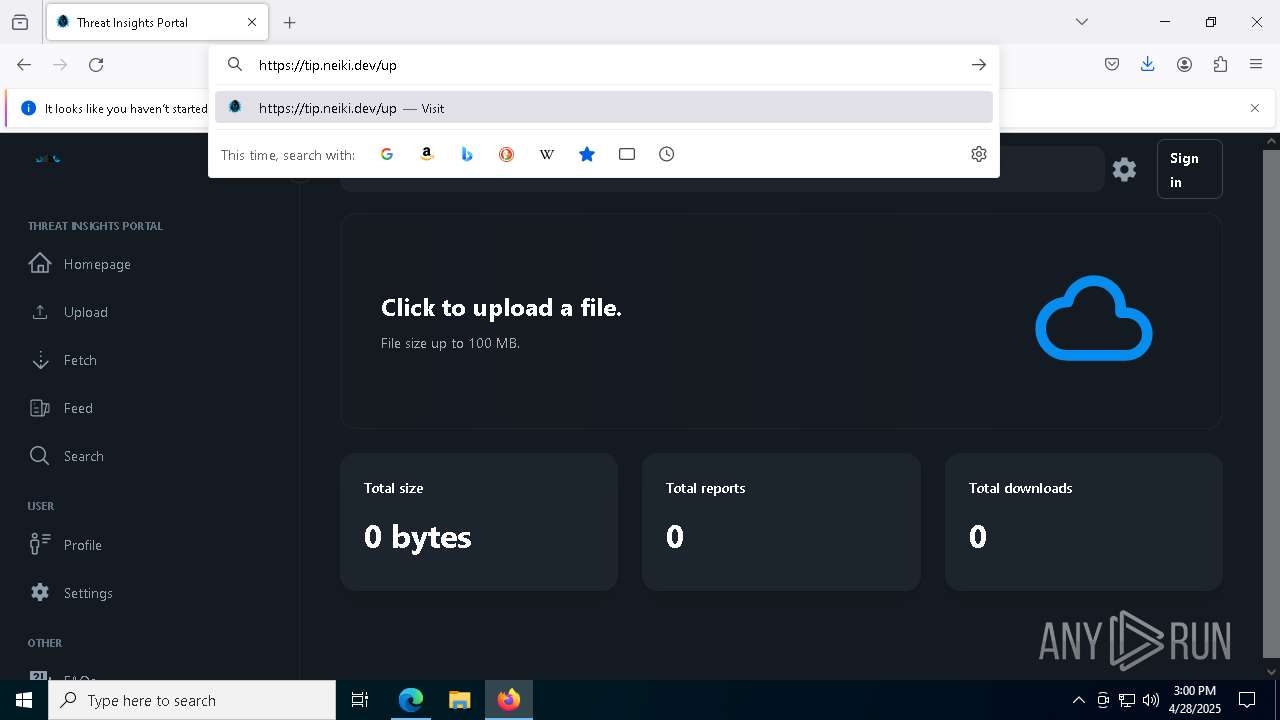Visit the suggested tip.neiki.dev/up URL
Image resolution: width=1280 pixels, height=720 pixels.
coord(604,108)
